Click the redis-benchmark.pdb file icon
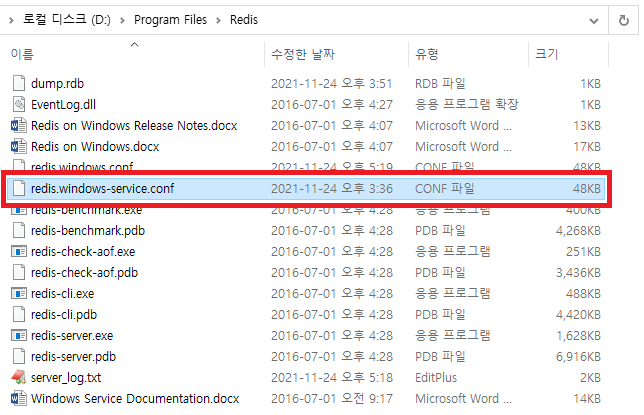 click(x=18, y=230)
